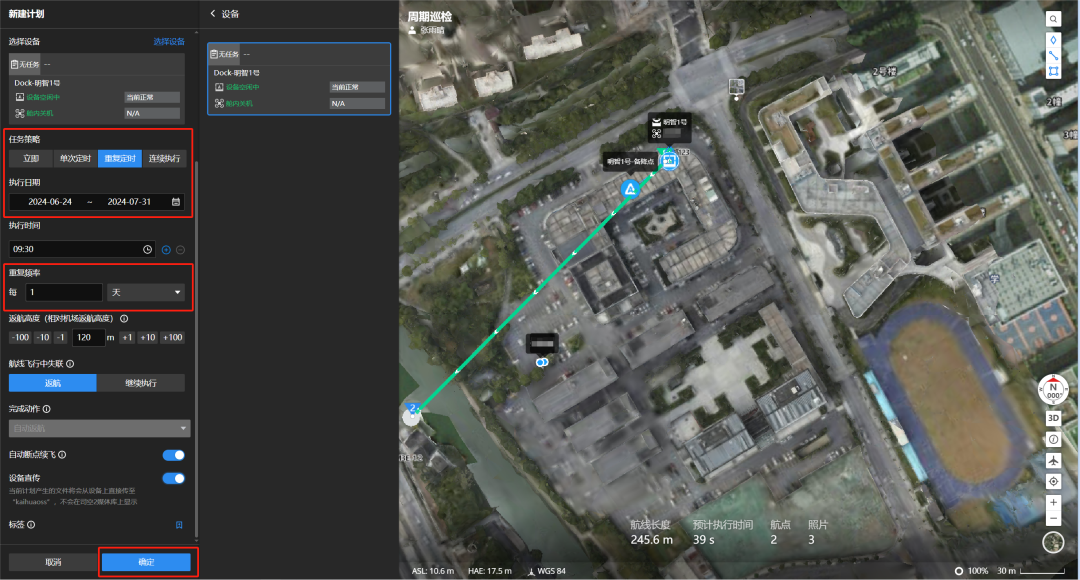Screen dimensions: 1080x580
Task: Choose the 立即 task strategy
Action: point(31,158)
